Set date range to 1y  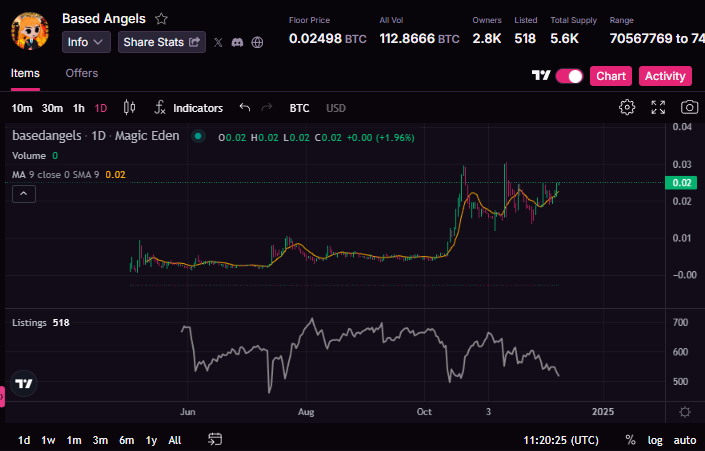(151, 440)
